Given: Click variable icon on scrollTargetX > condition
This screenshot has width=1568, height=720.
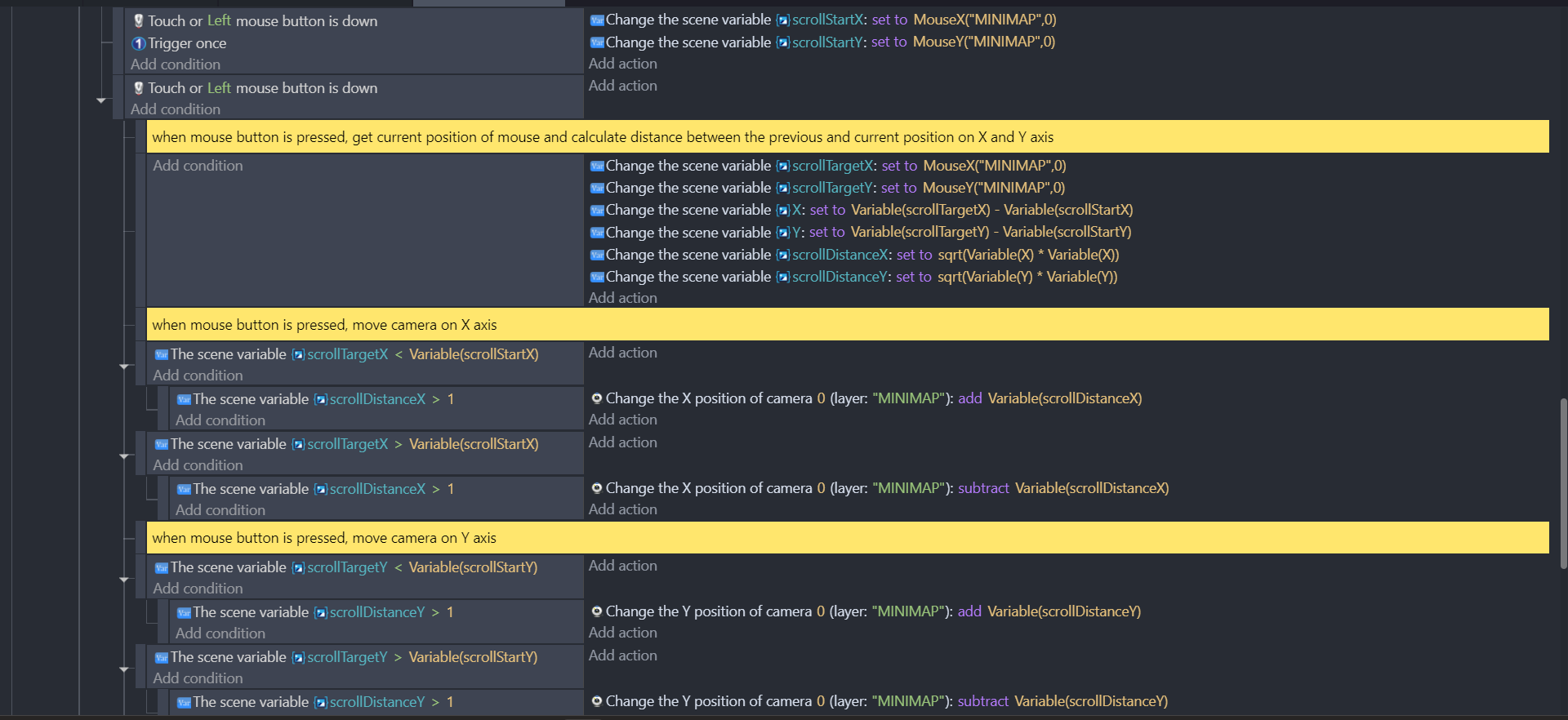Looking at the screenshot, I should [162, 445].
